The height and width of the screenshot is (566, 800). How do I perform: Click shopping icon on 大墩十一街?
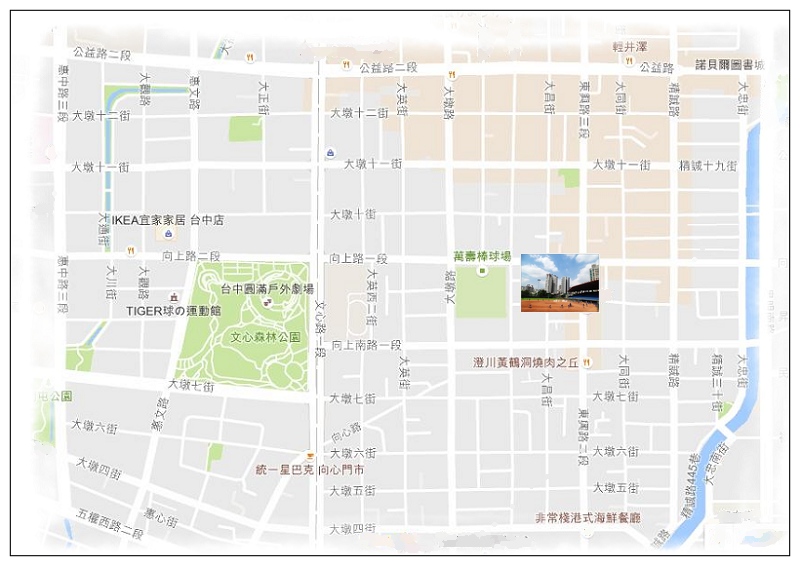pos(329,152)
